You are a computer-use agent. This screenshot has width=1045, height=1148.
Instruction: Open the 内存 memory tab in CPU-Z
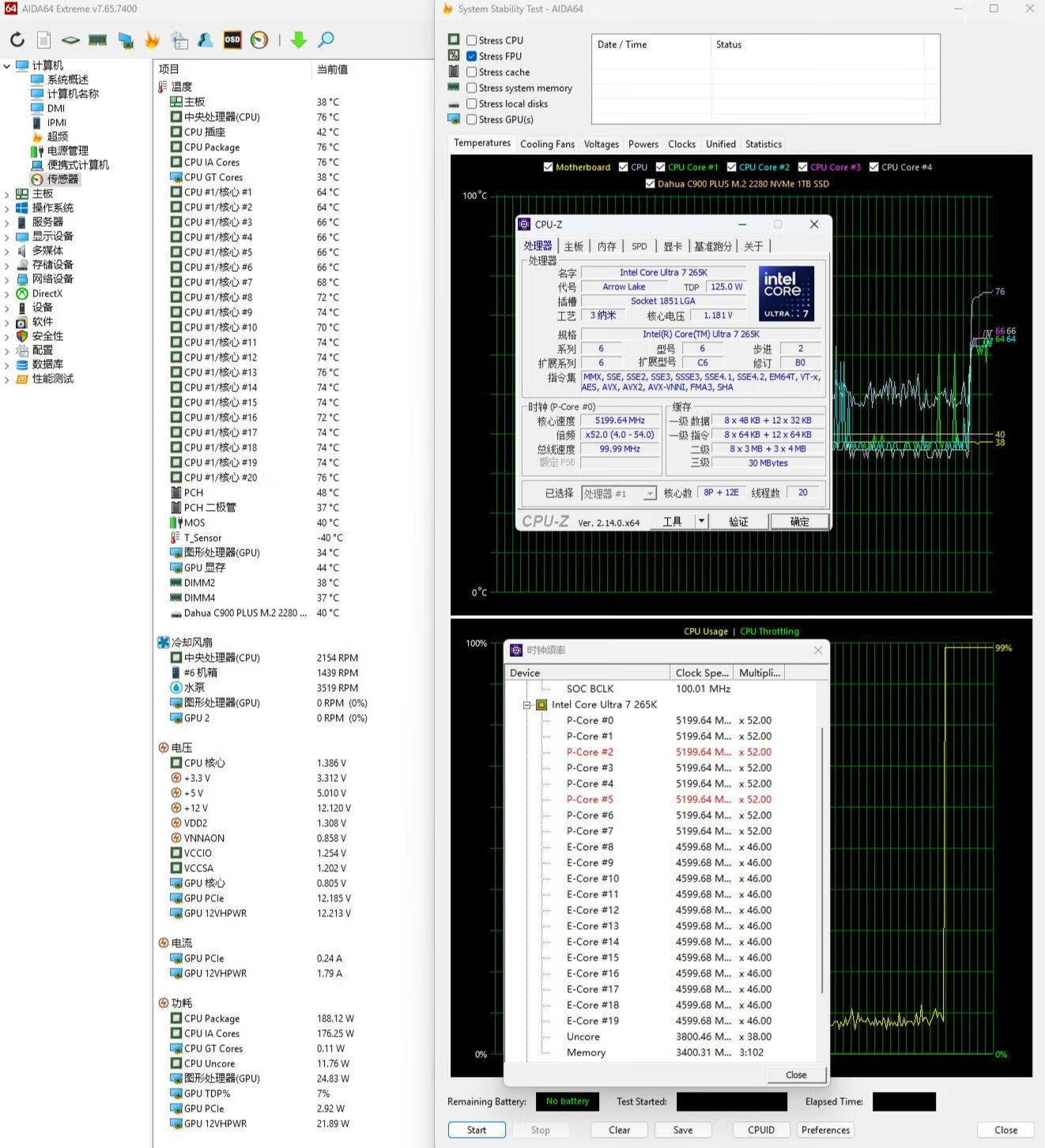[x=606, y=247]
